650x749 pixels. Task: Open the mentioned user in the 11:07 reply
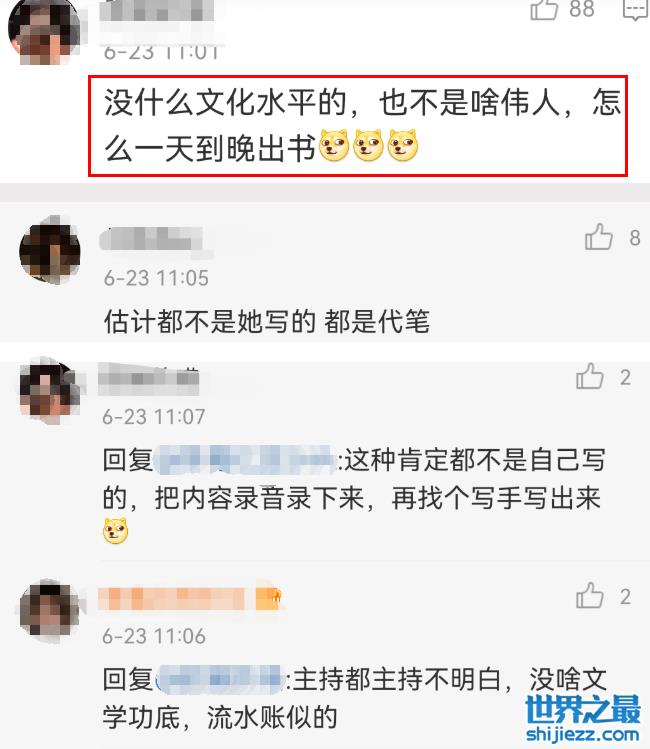click(245, 460)
